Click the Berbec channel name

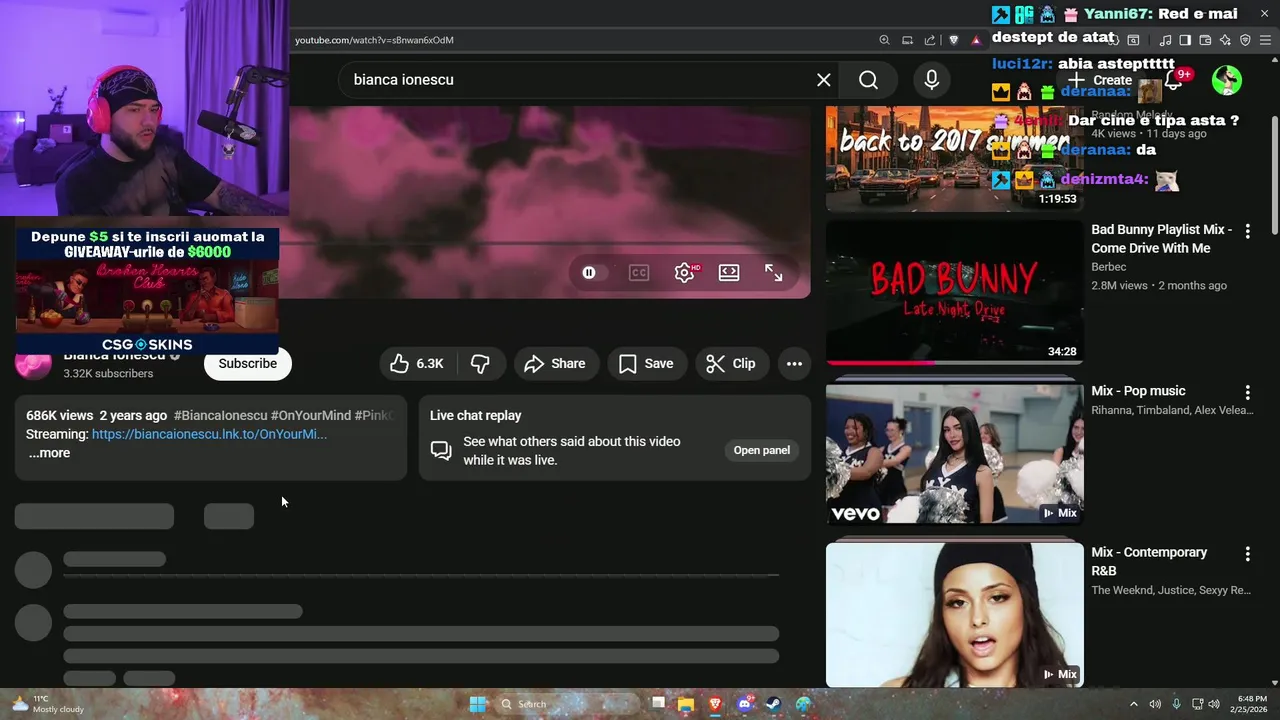pyautogui.click(x=1109, y=267)
